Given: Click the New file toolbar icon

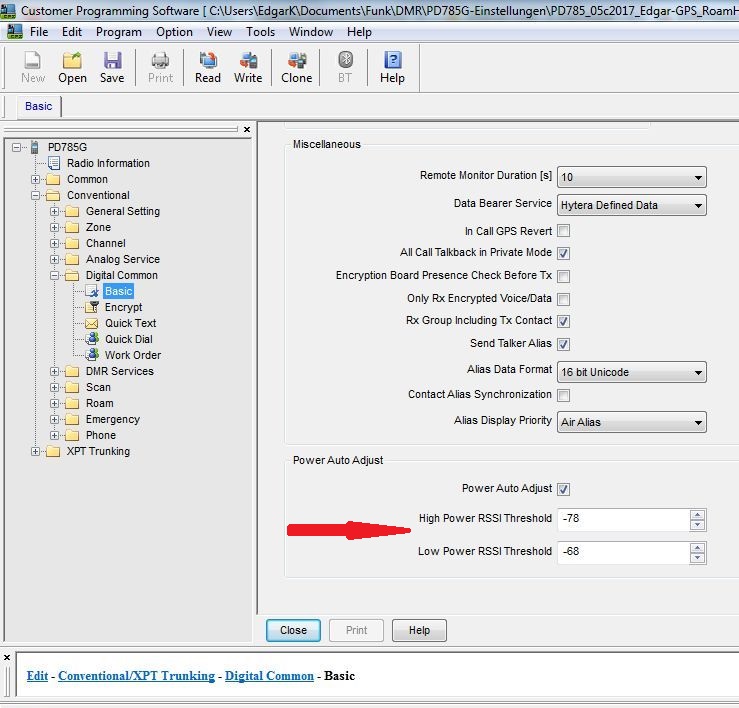Looking at the screenshot, I should click(33, 67).
